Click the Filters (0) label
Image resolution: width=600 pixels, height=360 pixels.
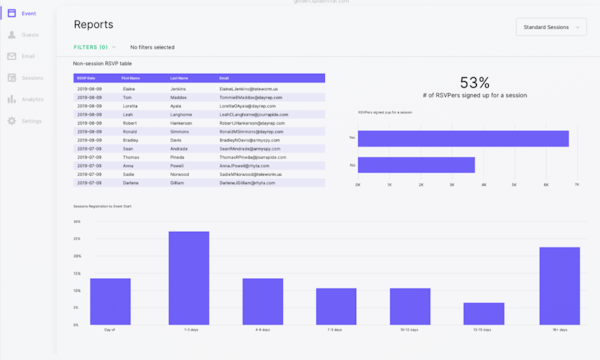pos(91,47)
